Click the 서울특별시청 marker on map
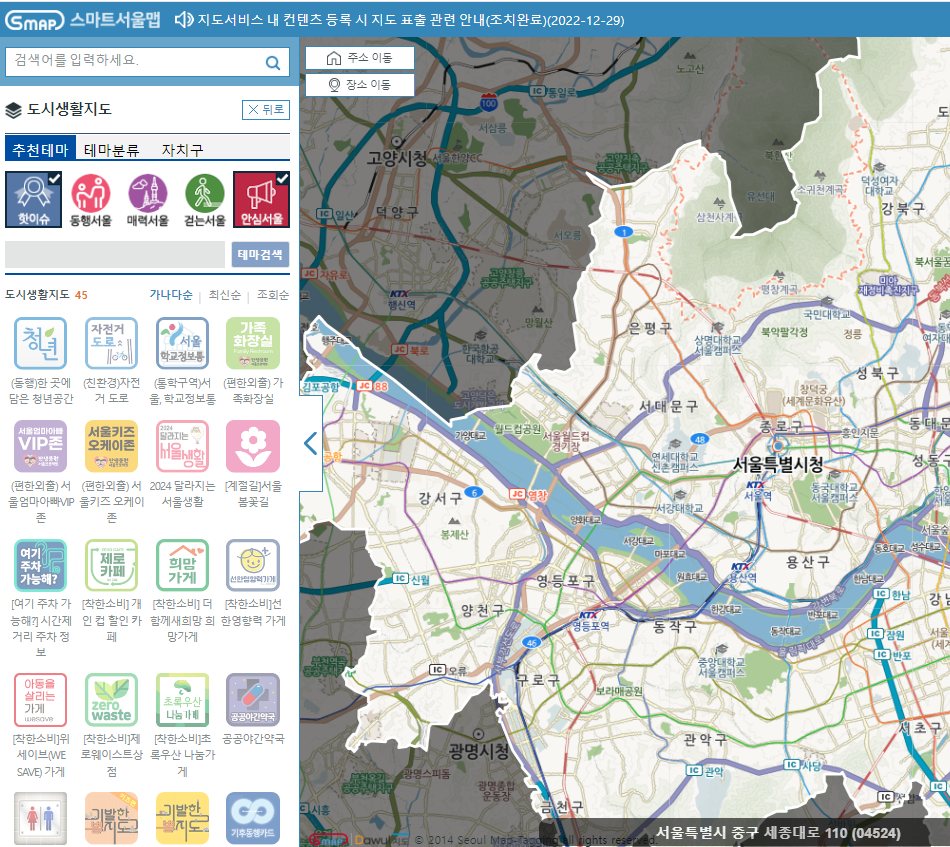Image resolution: width=950 pixels, height=847 pixels. point(778,447)
